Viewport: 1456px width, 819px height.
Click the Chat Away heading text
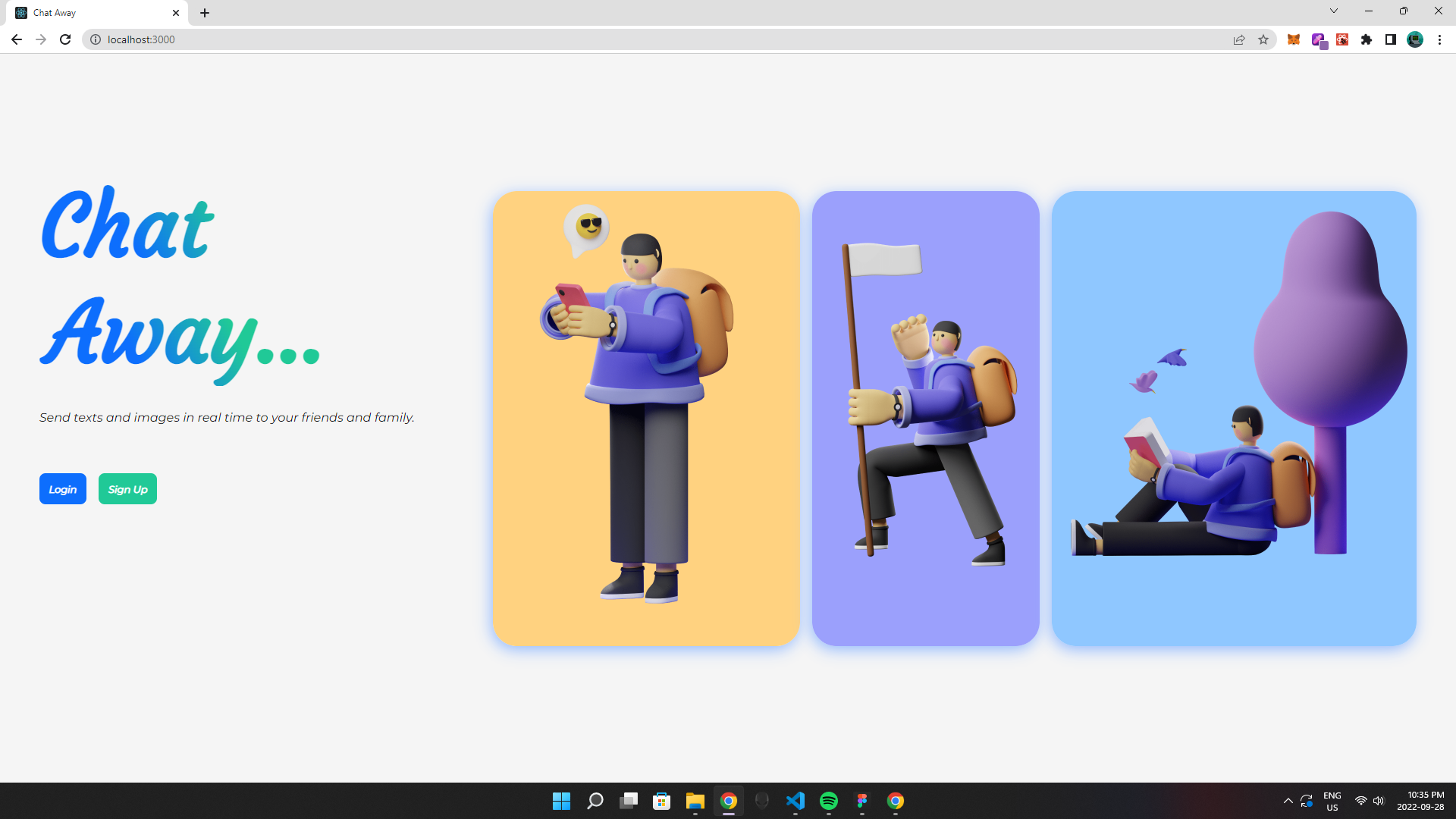180,284
